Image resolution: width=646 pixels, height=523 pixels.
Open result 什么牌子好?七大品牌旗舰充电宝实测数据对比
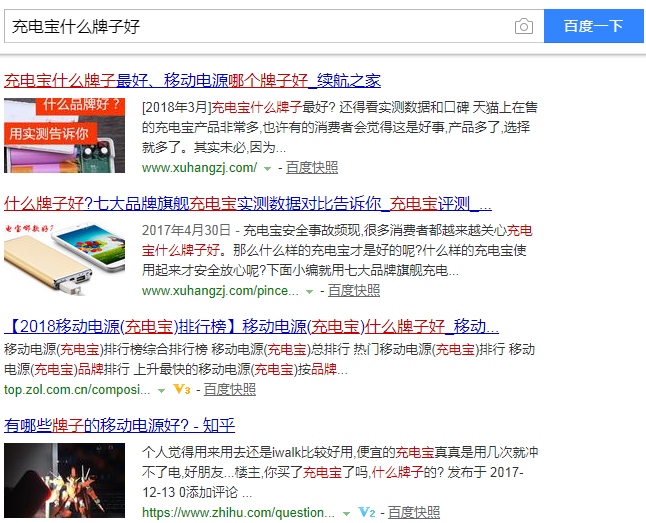click(x=248, y=204)
